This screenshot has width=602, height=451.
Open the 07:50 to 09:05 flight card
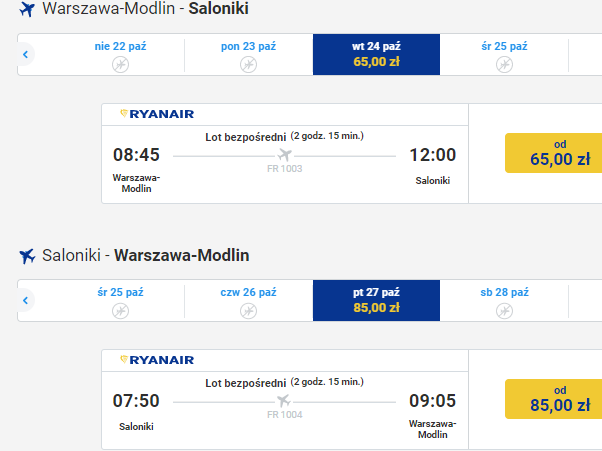pos(285,400)
